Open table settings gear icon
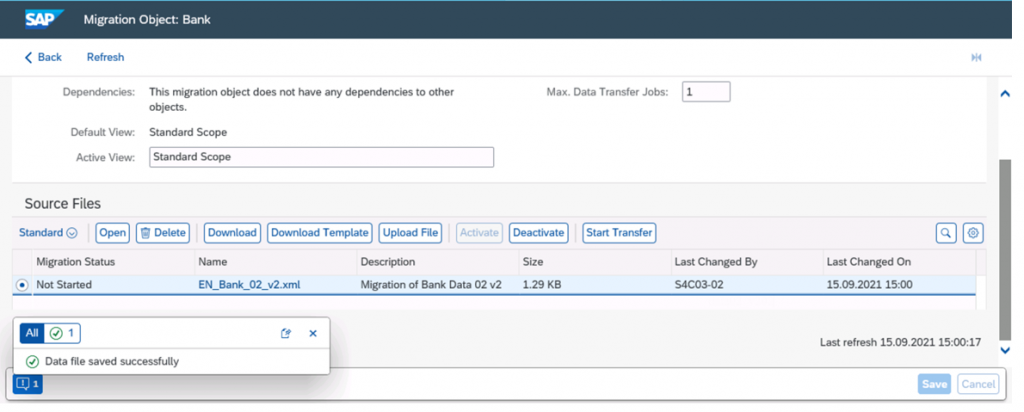This screenshot has height=412, width=1024. click(973, 232)
